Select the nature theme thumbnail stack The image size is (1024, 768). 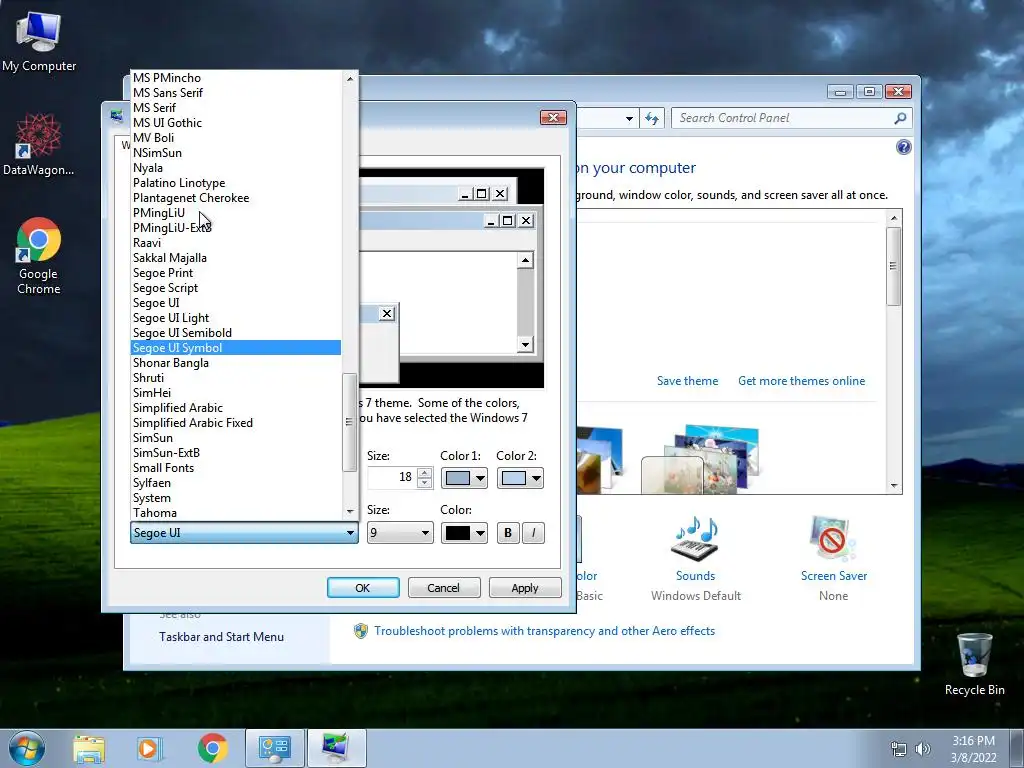pos(701,458)
